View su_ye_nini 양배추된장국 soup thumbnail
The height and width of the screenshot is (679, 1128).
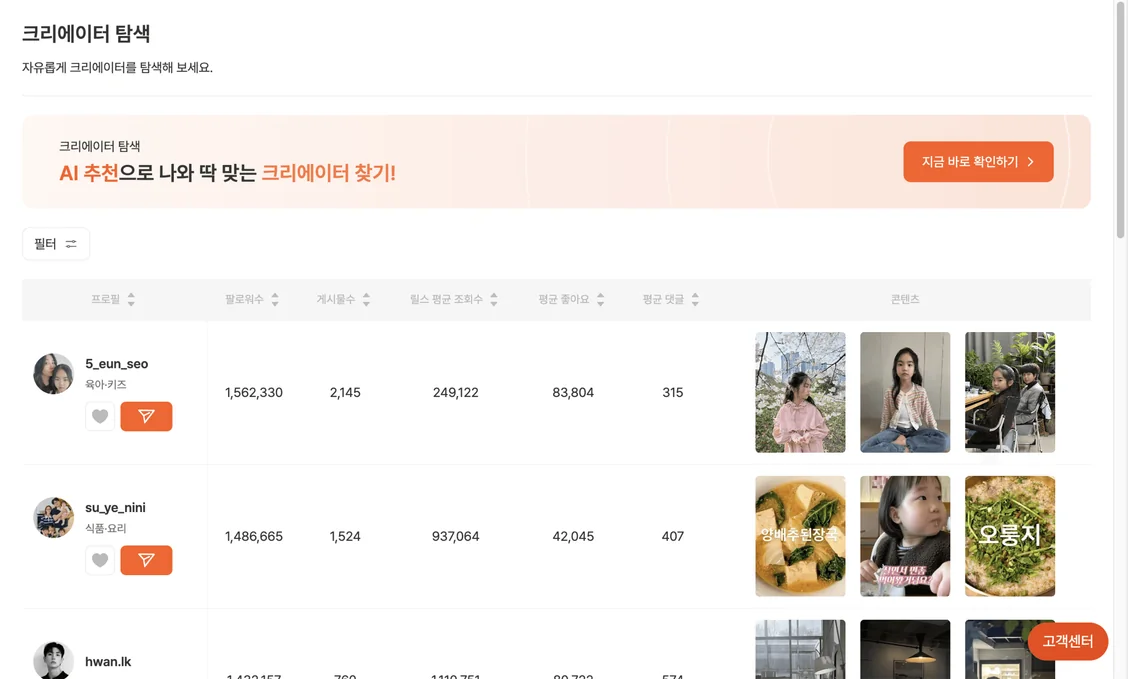click(800, 536)
